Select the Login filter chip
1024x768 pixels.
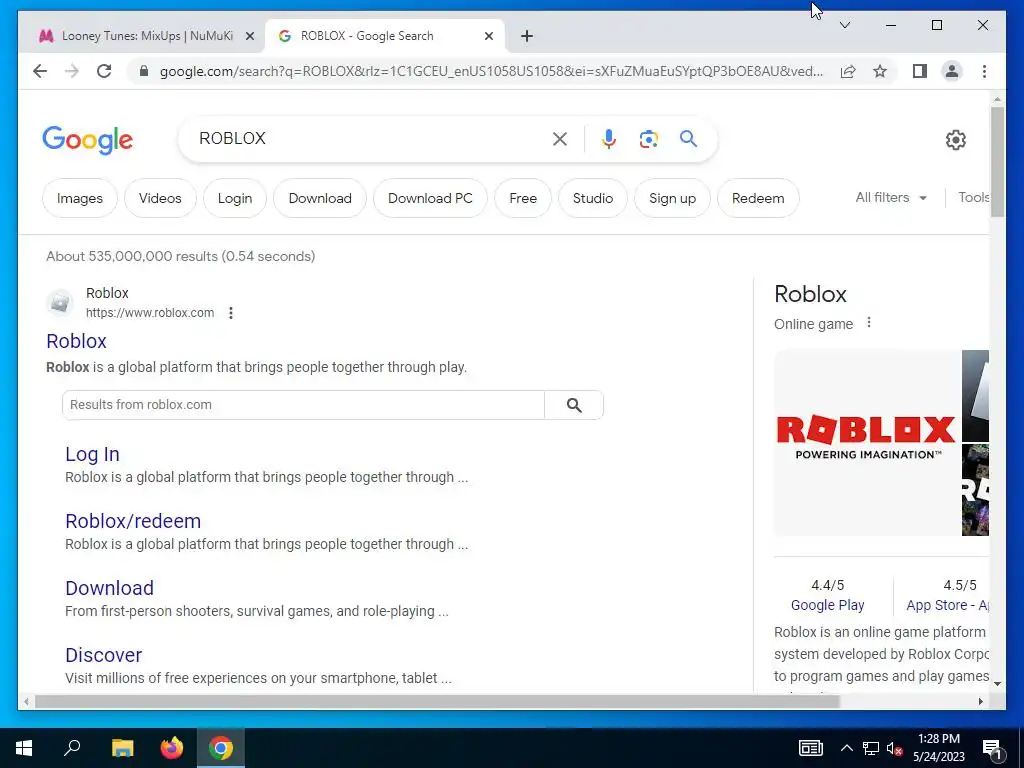[235, 198]
